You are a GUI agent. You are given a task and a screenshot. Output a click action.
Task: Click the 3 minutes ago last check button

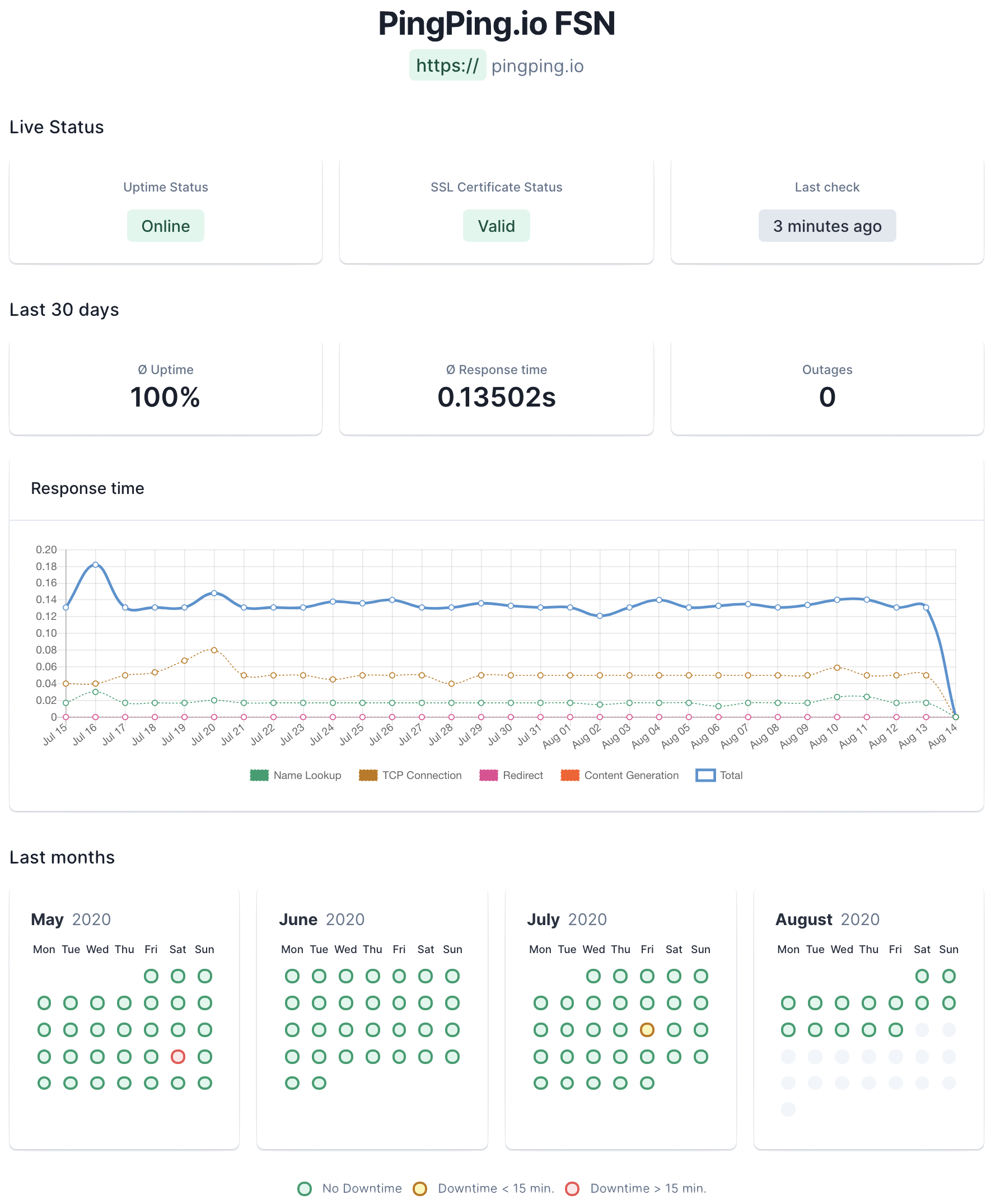(826, 226)
